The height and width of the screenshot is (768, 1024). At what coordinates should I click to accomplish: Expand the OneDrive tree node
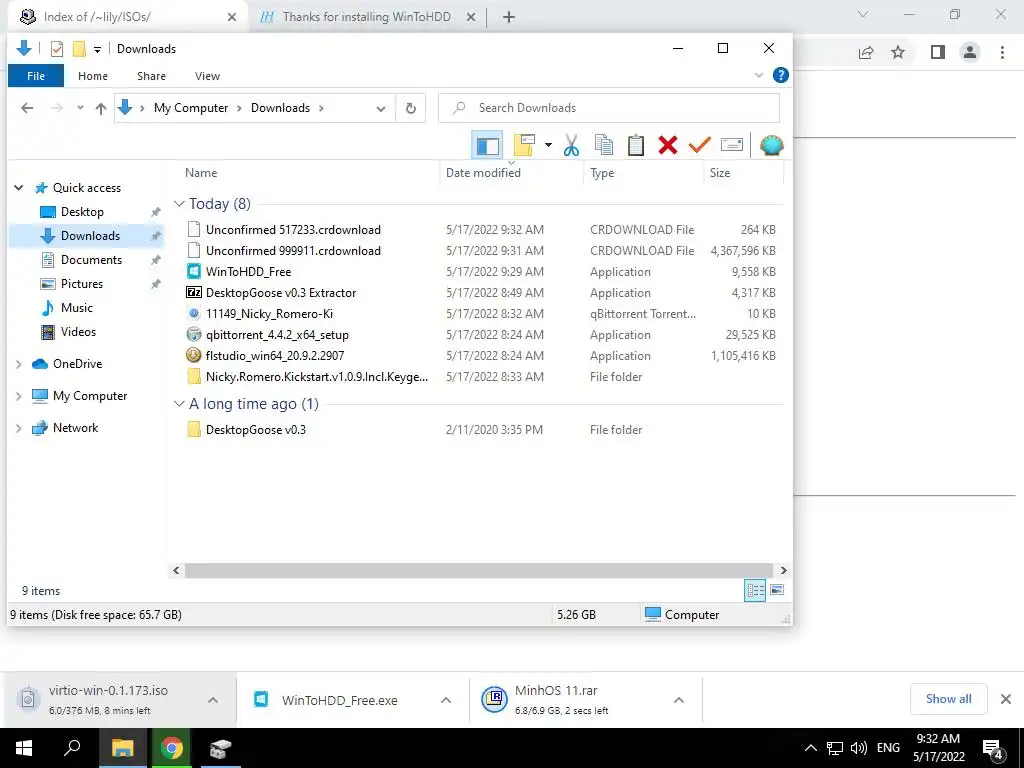pyautogui.click(x=18, y=364)
